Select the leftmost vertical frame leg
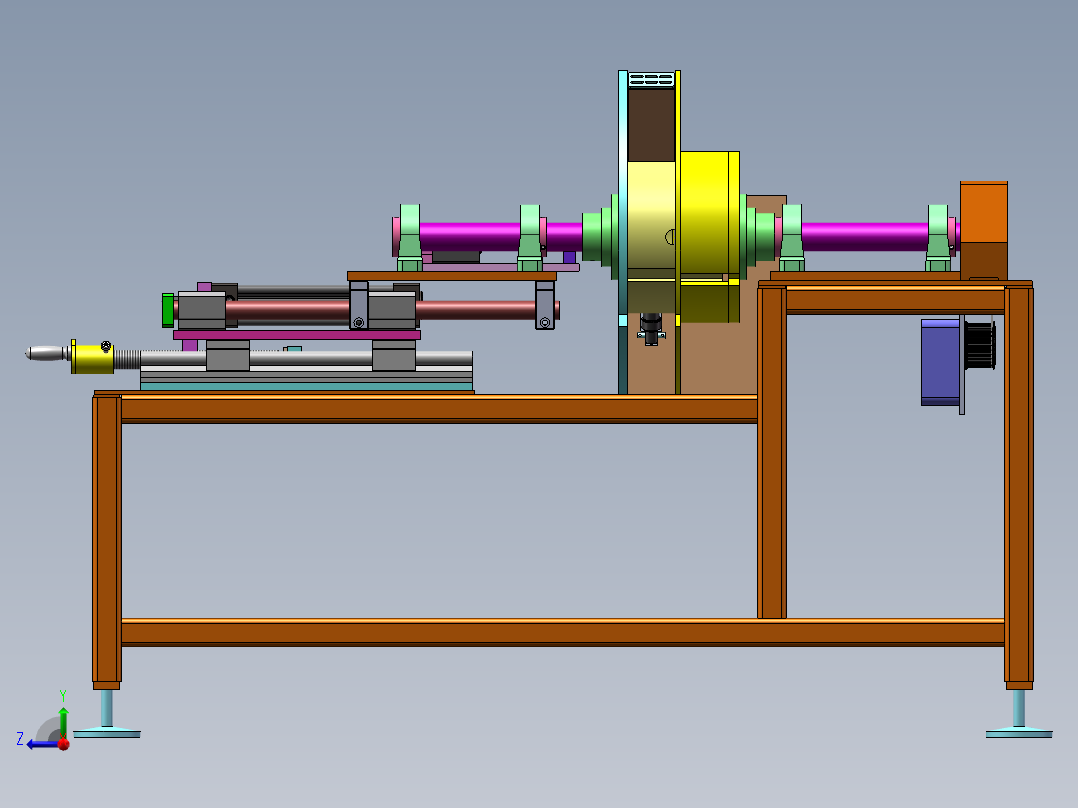 (107, 540)
